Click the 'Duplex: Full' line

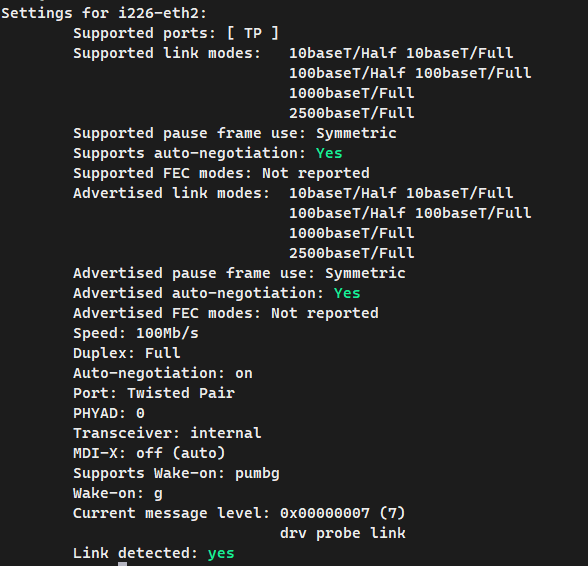pyautogui.click(x=127, y=353)
